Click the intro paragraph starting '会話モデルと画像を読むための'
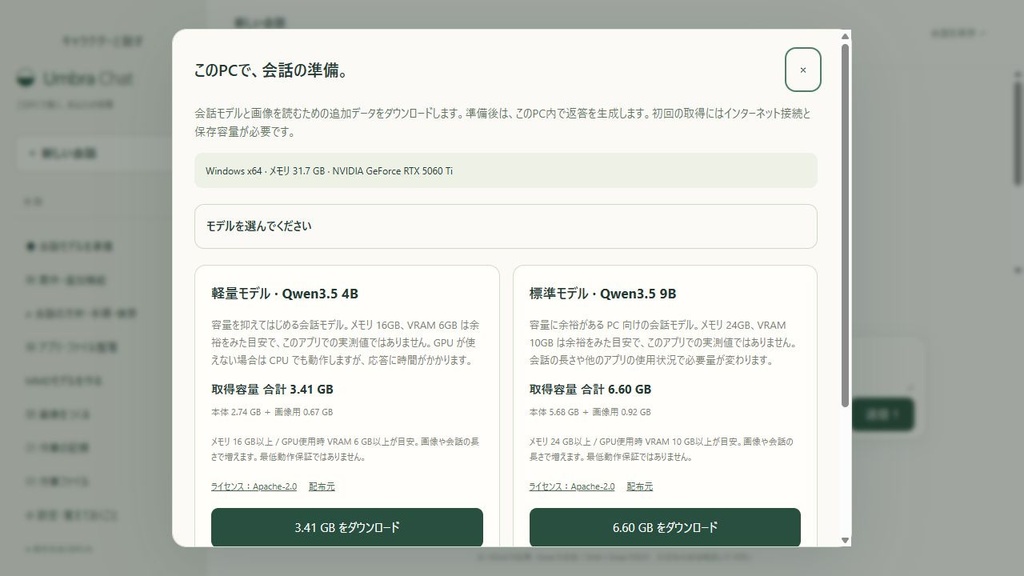The height and width of the screenshot is (576, 1024). click(x=503, y=122)
